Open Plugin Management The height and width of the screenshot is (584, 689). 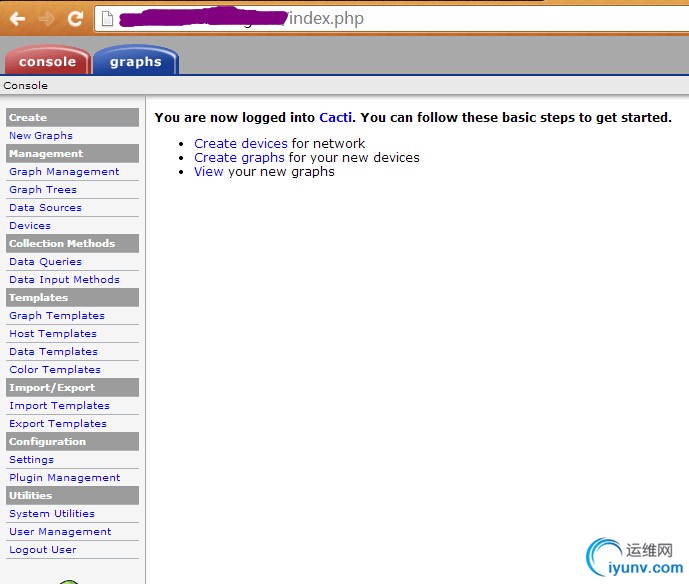(x=65, y=478)
